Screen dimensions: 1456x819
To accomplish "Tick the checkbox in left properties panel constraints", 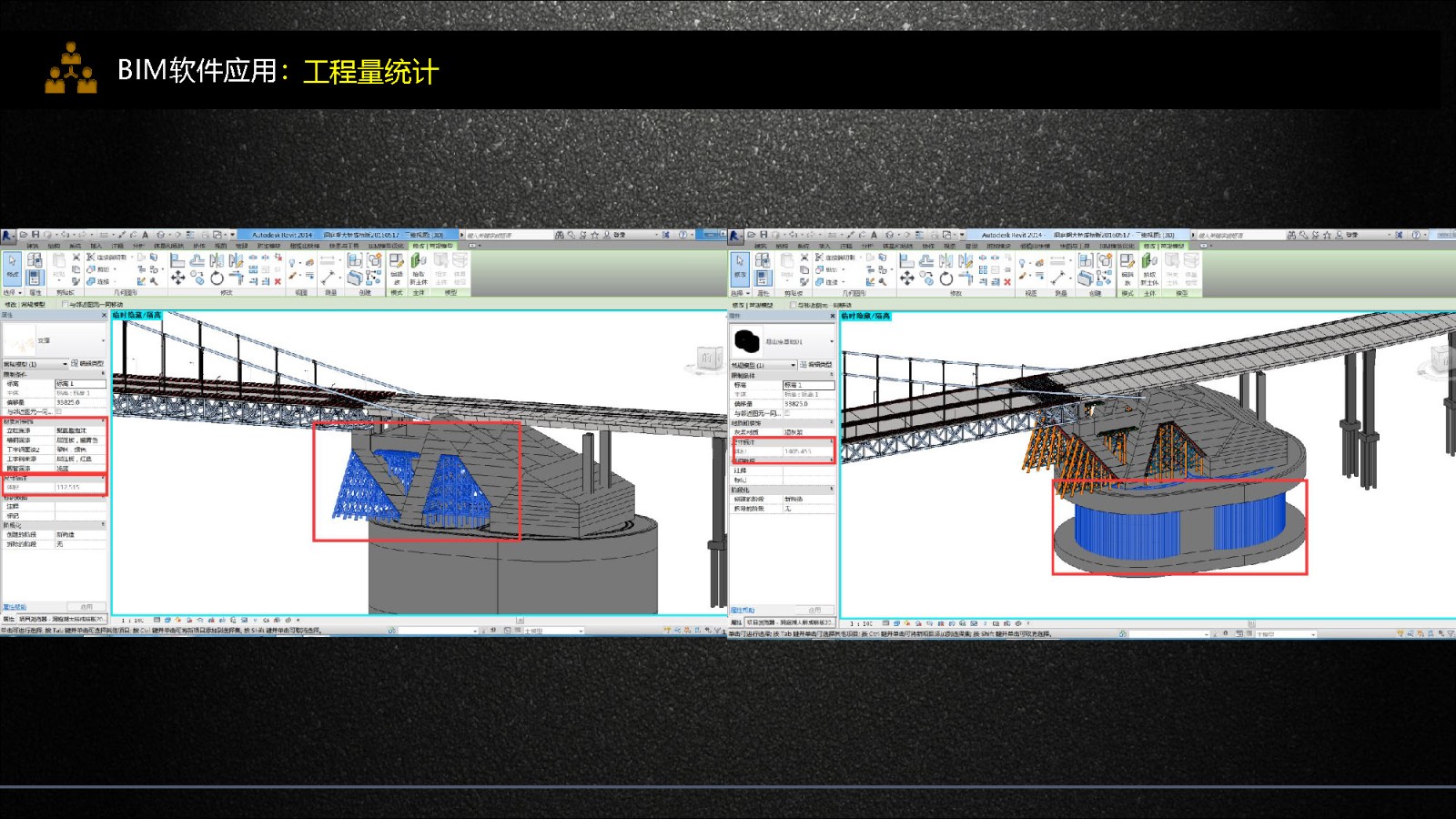I will click(x=59, y=411).
